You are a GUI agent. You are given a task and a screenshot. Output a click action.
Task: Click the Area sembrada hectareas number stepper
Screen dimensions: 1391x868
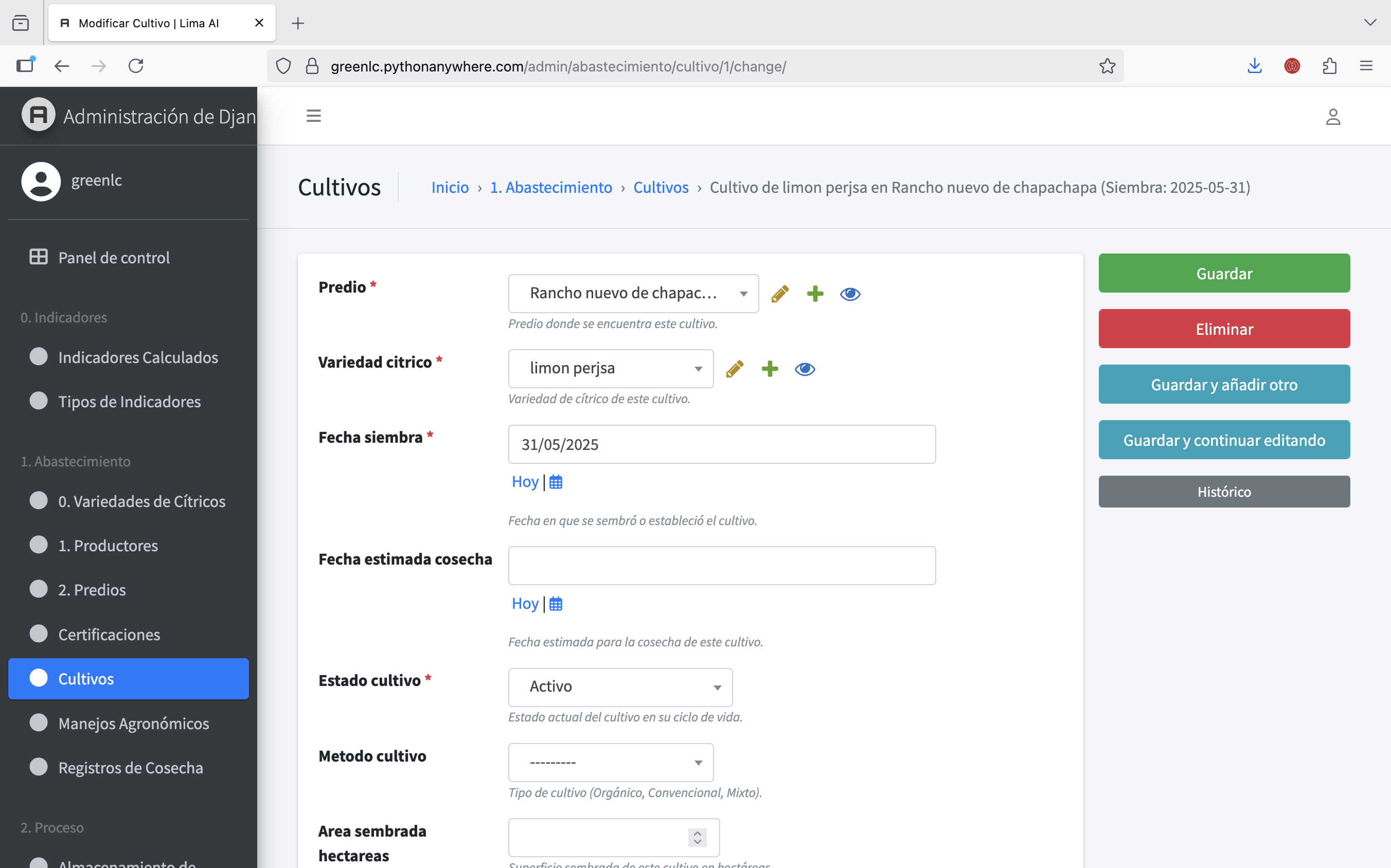click(x=697, y=838)
